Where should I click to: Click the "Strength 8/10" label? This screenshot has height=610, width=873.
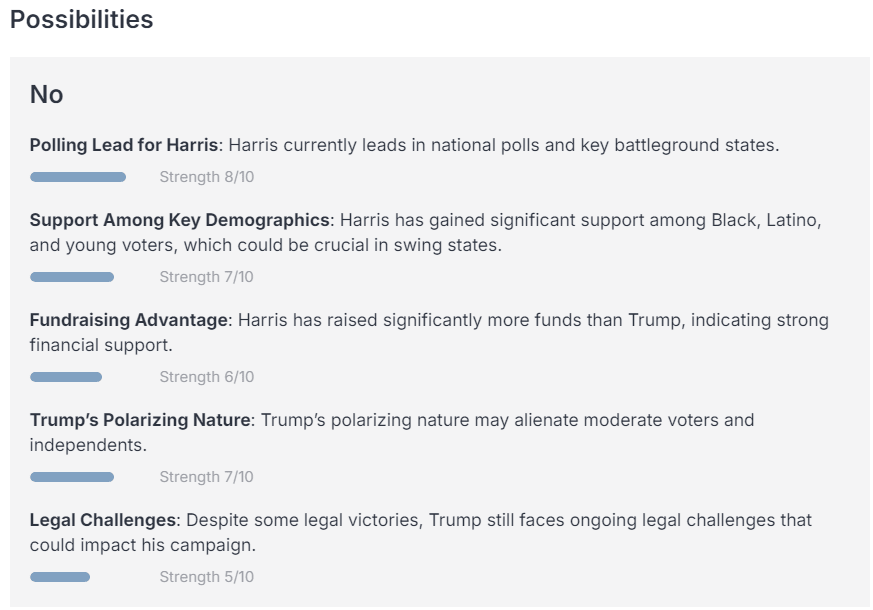[x=206, y=177]
